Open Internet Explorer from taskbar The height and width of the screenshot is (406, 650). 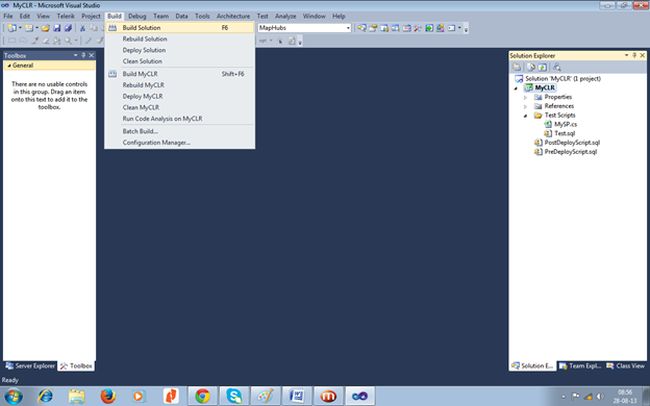tap(45, 396)
